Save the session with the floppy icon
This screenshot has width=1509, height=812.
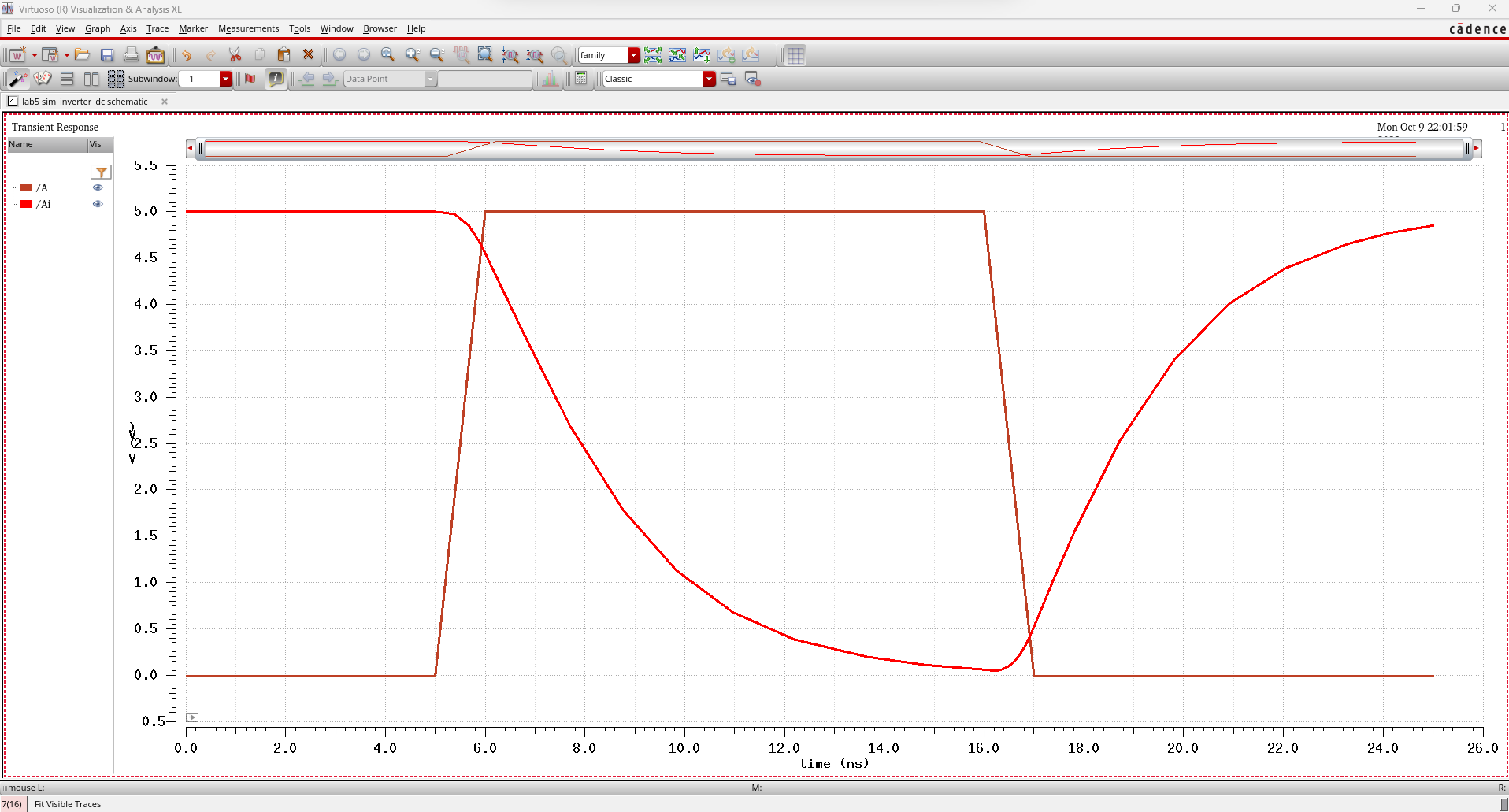tap(107, 55)
